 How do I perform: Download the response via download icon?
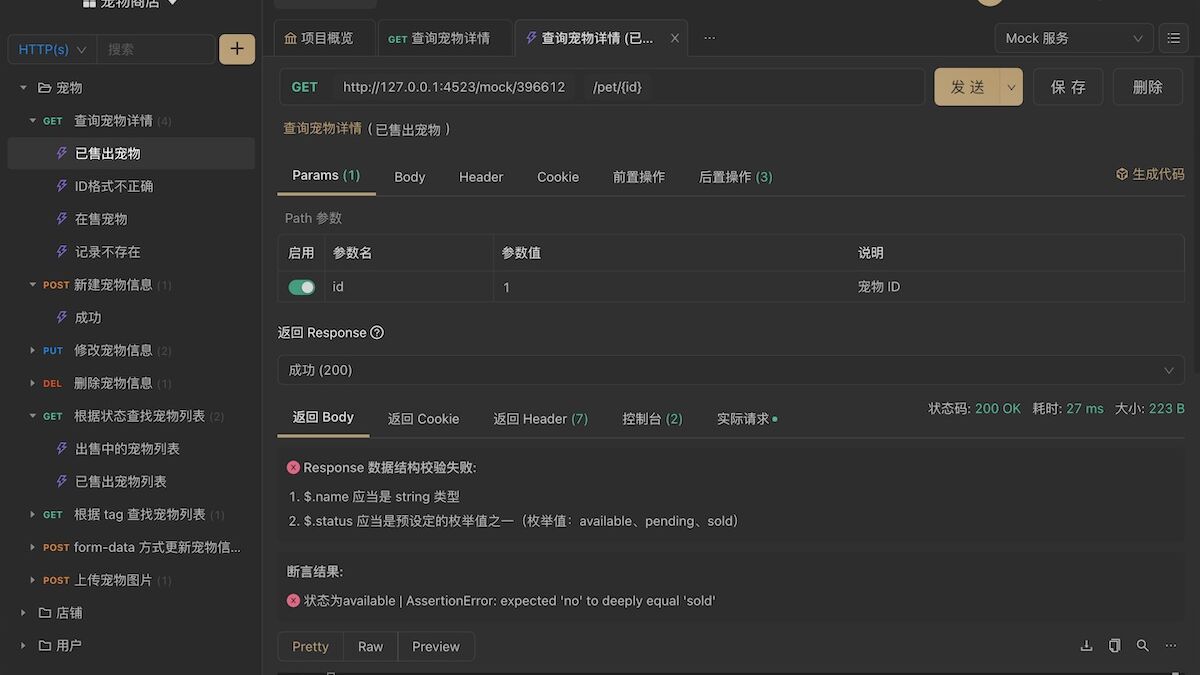[x=1086, y=646]
